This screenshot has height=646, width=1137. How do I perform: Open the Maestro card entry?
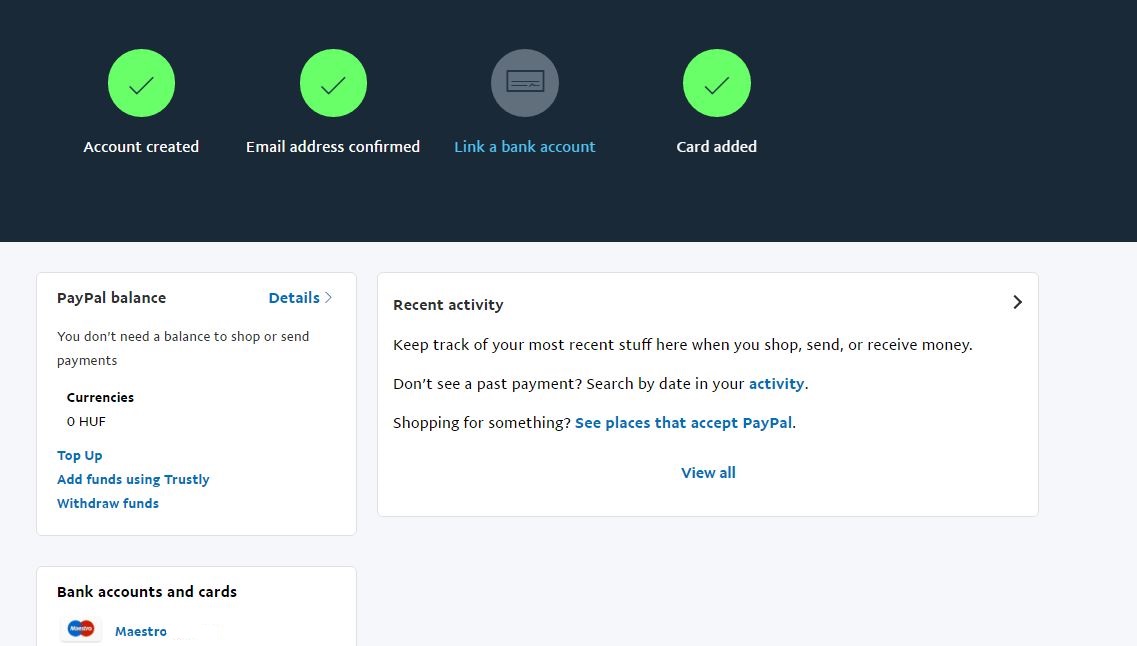(141, 632)
